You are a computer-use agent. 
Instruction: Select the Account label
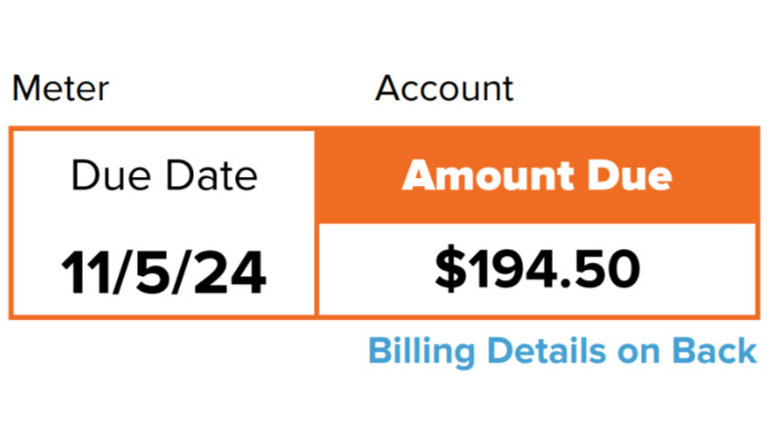[x=444, y=89]
